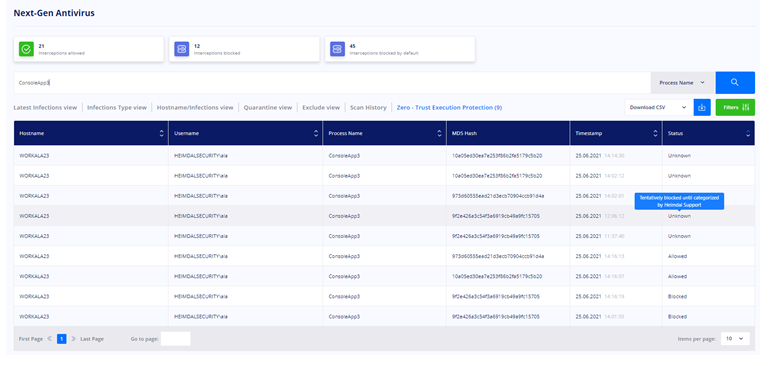Sort table by Username column arrows
773x366 pixels.
click(316, 133)
